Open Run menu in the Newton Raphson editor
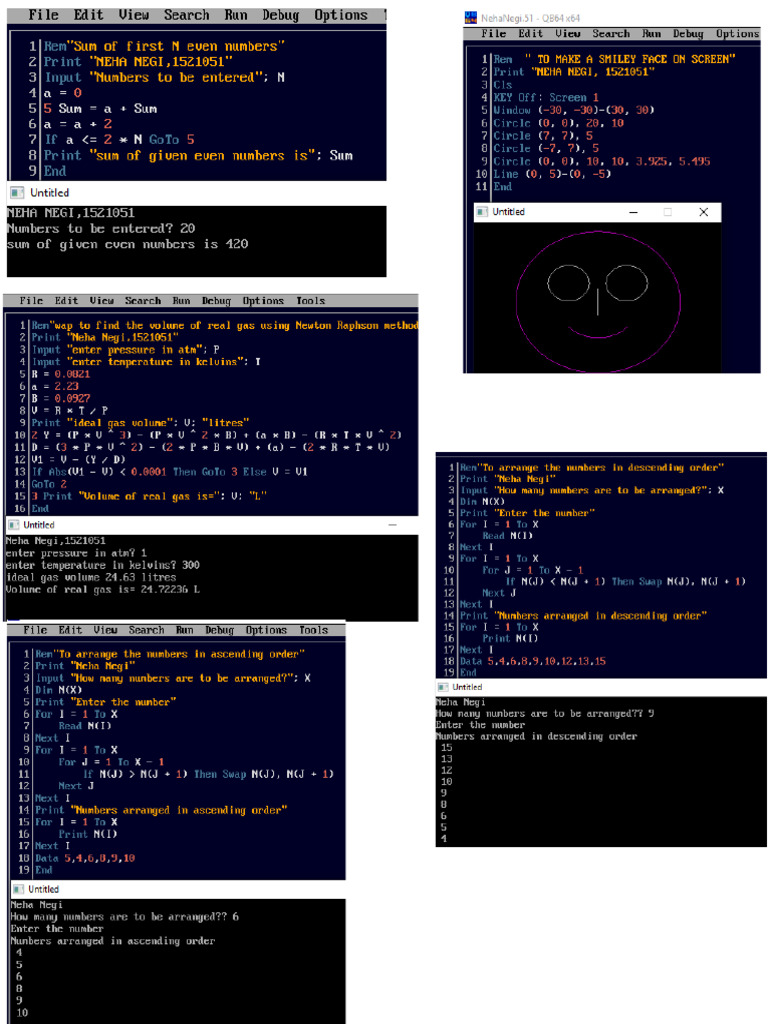 coord(182,301)
